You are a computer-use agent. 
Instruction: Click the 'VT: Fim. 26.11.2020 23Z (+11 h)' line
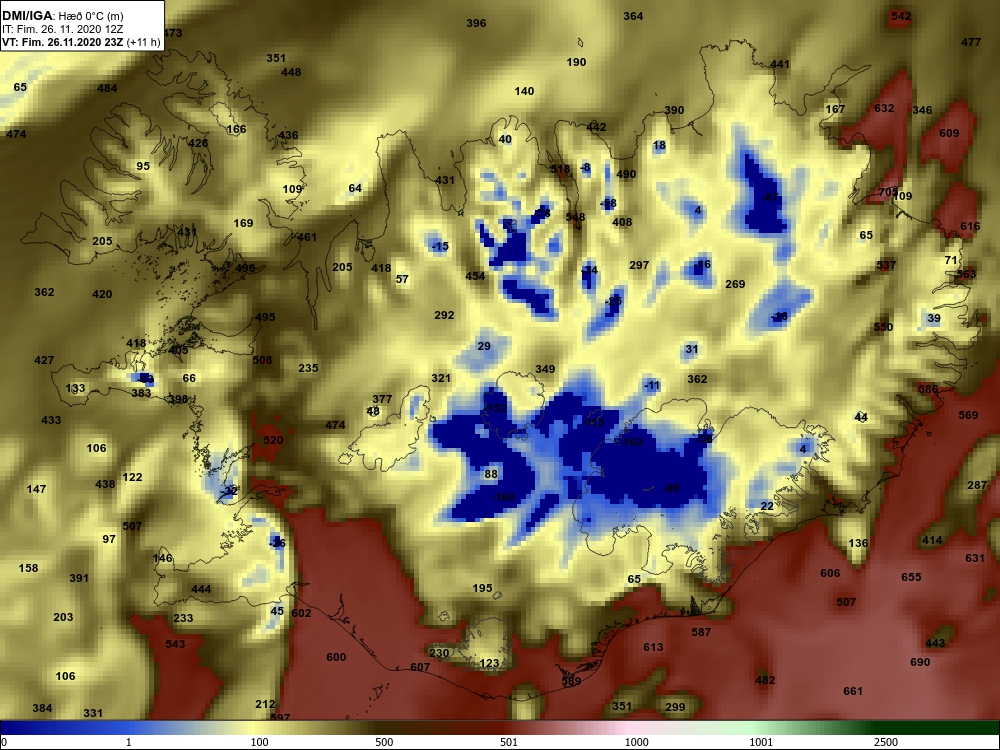click(x=81, y=42)
